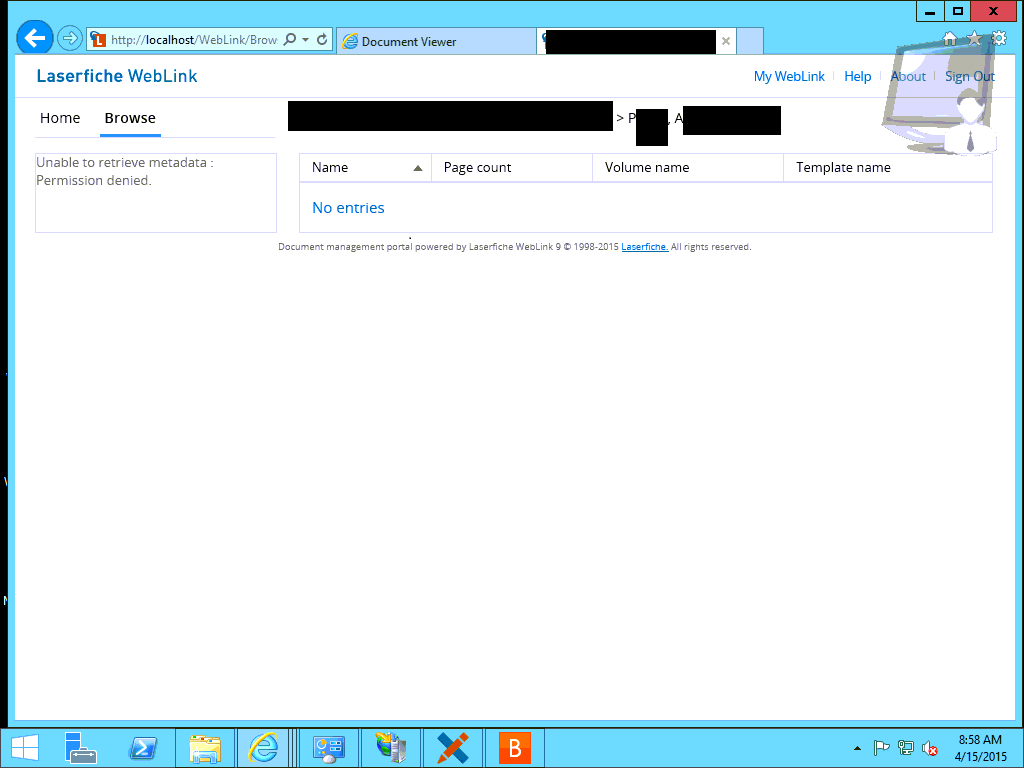The width and height of the screenshot is (1024, 768).
Task: Open the globe server taskbar icon
Action: click(x=391, y=748)
